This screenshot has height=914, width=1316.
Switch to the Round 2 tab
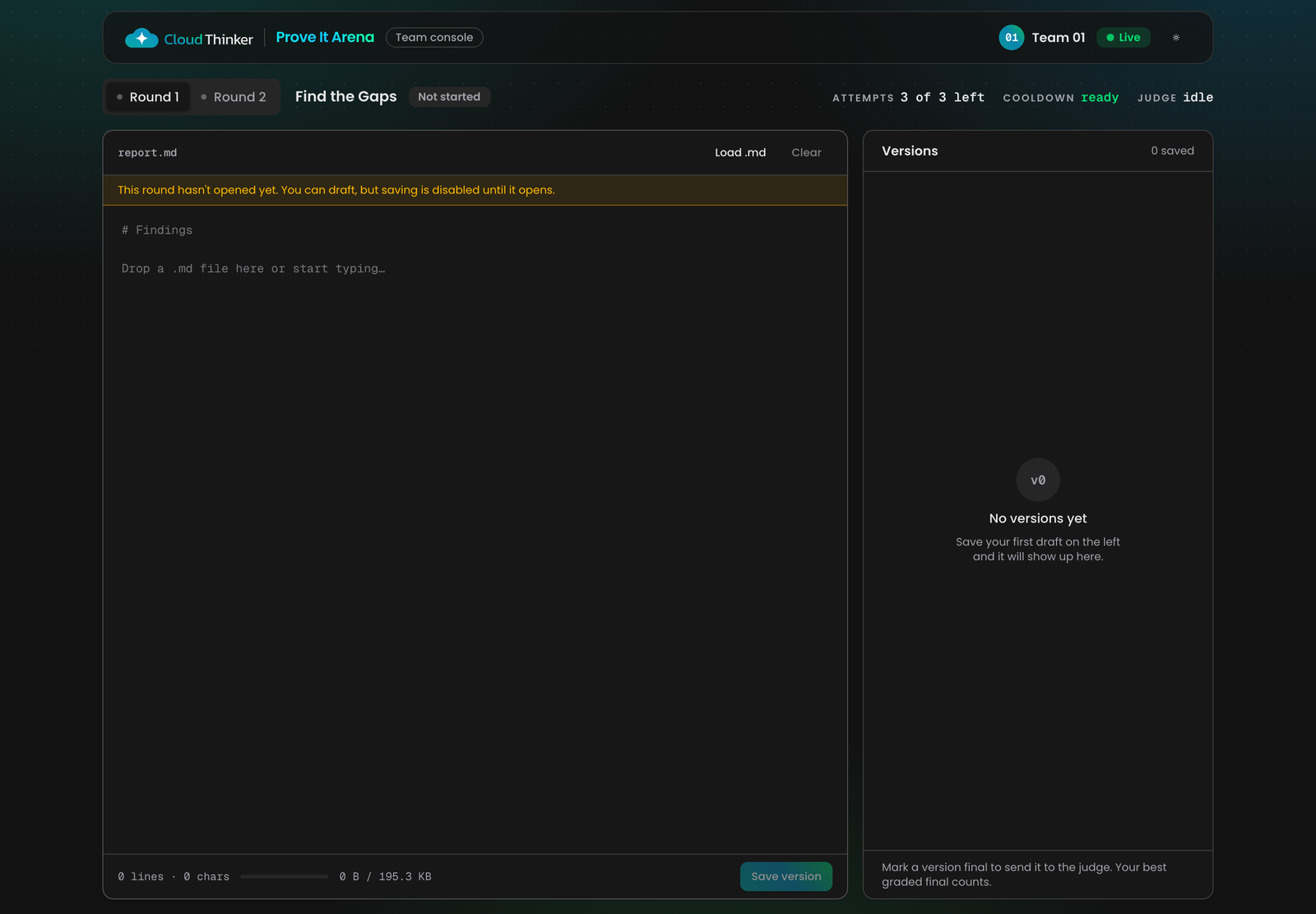(x=234, y=97)
